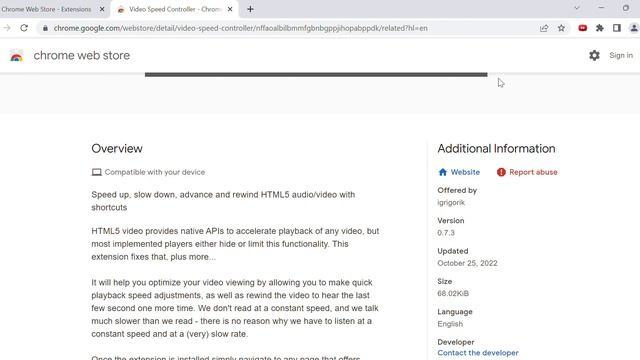
Task: Open the Chrome profile avatar
Action: point(634,28)
